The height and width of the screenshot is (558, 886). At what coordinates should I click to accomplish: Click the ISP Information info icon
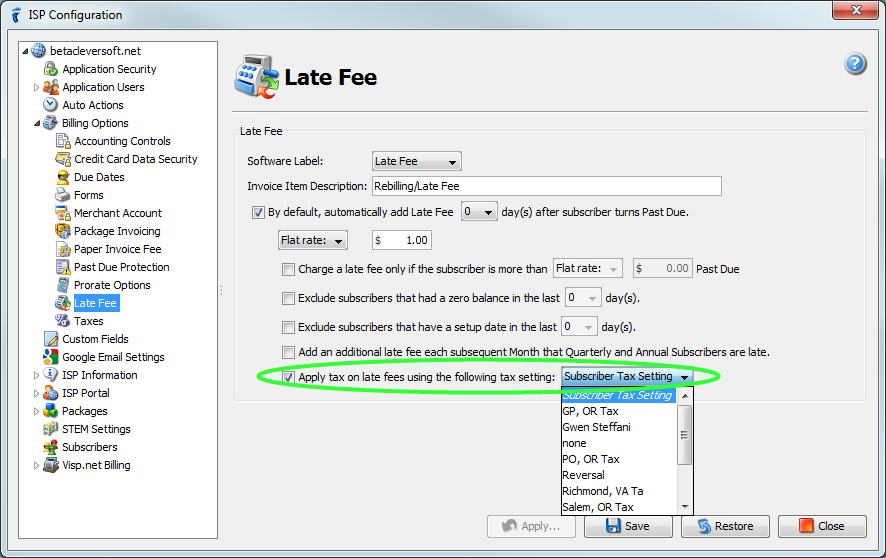coord(51,374)
